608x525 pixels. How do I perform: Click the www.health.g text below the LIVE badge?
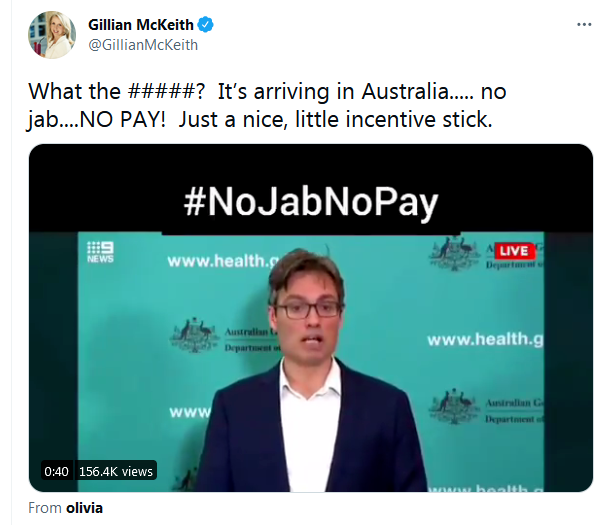(x=485, y=339)
